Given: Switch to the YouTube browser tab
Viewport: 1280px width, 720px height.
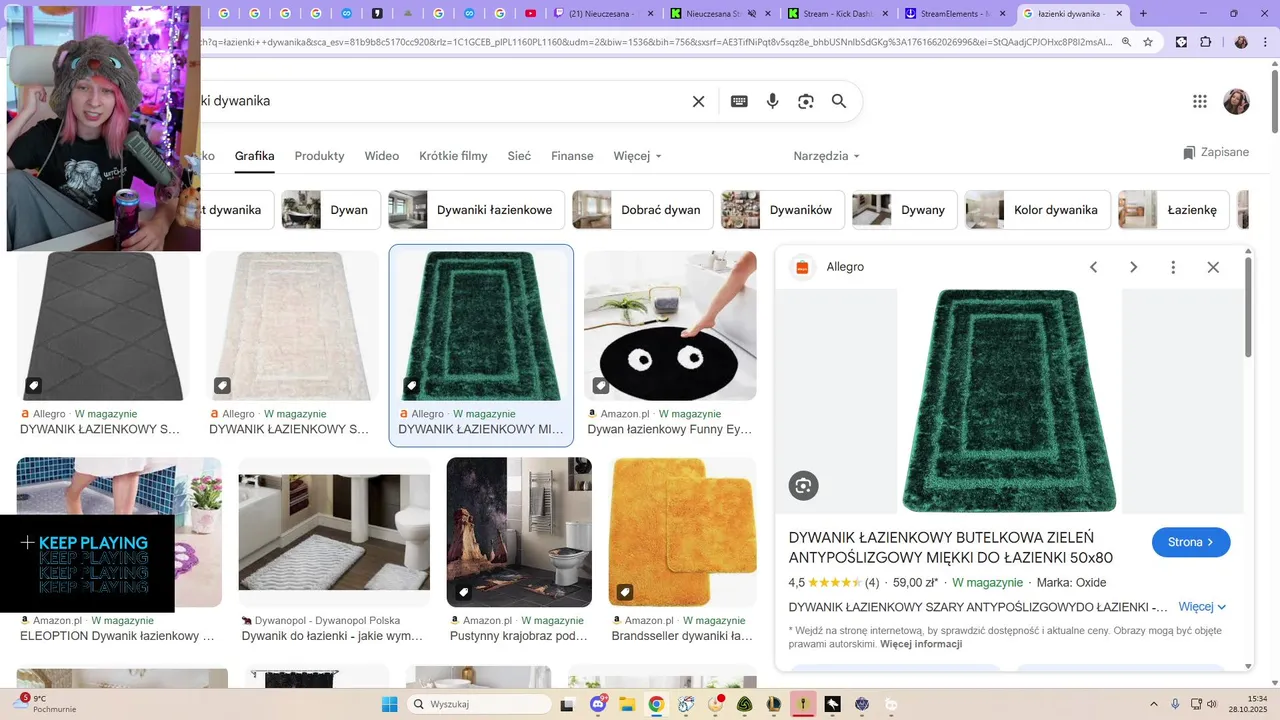Looking at the screenshot, I should (x=530, y=14).
